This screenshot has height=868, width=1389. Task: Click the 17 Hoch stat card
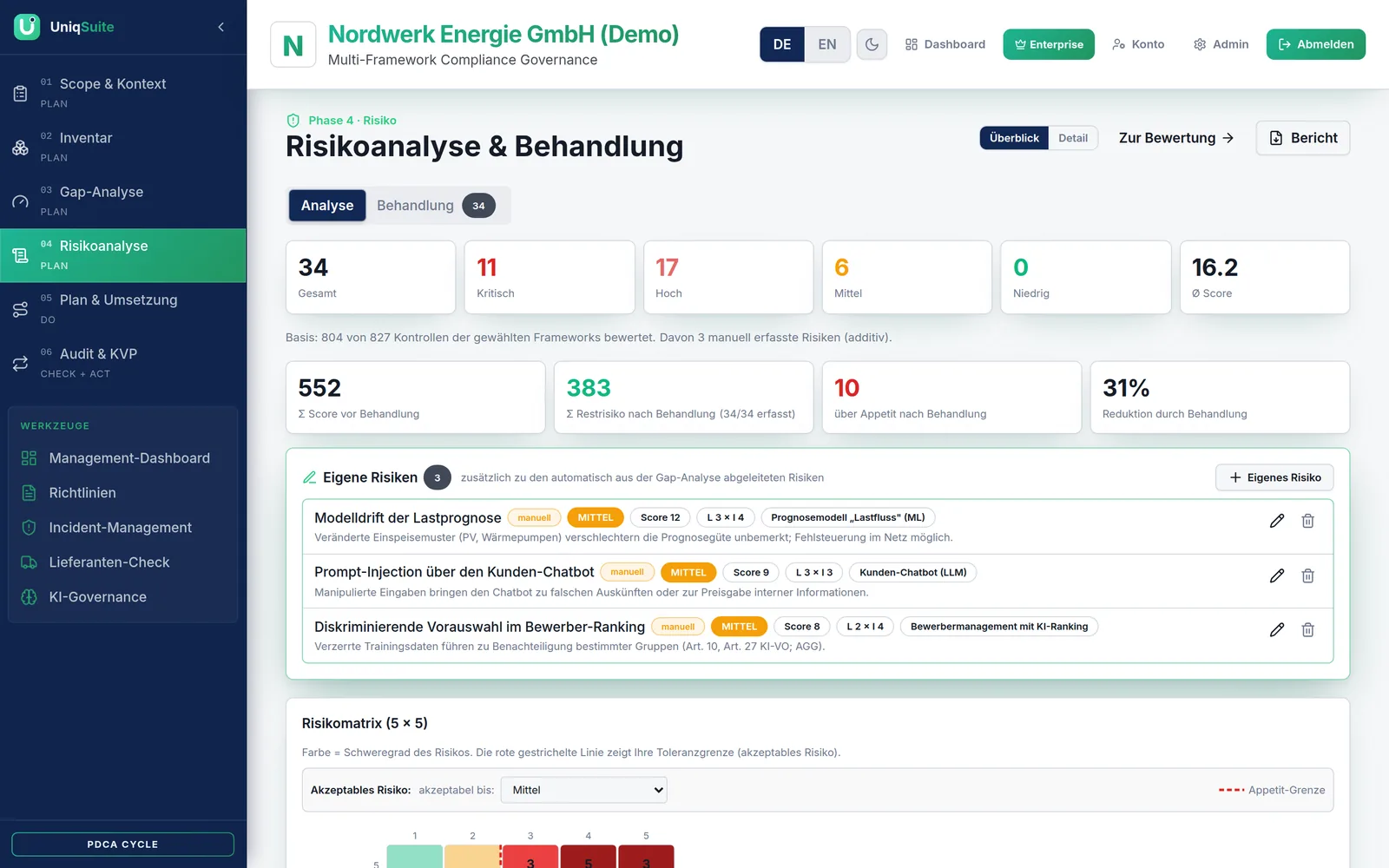(728, 278)
